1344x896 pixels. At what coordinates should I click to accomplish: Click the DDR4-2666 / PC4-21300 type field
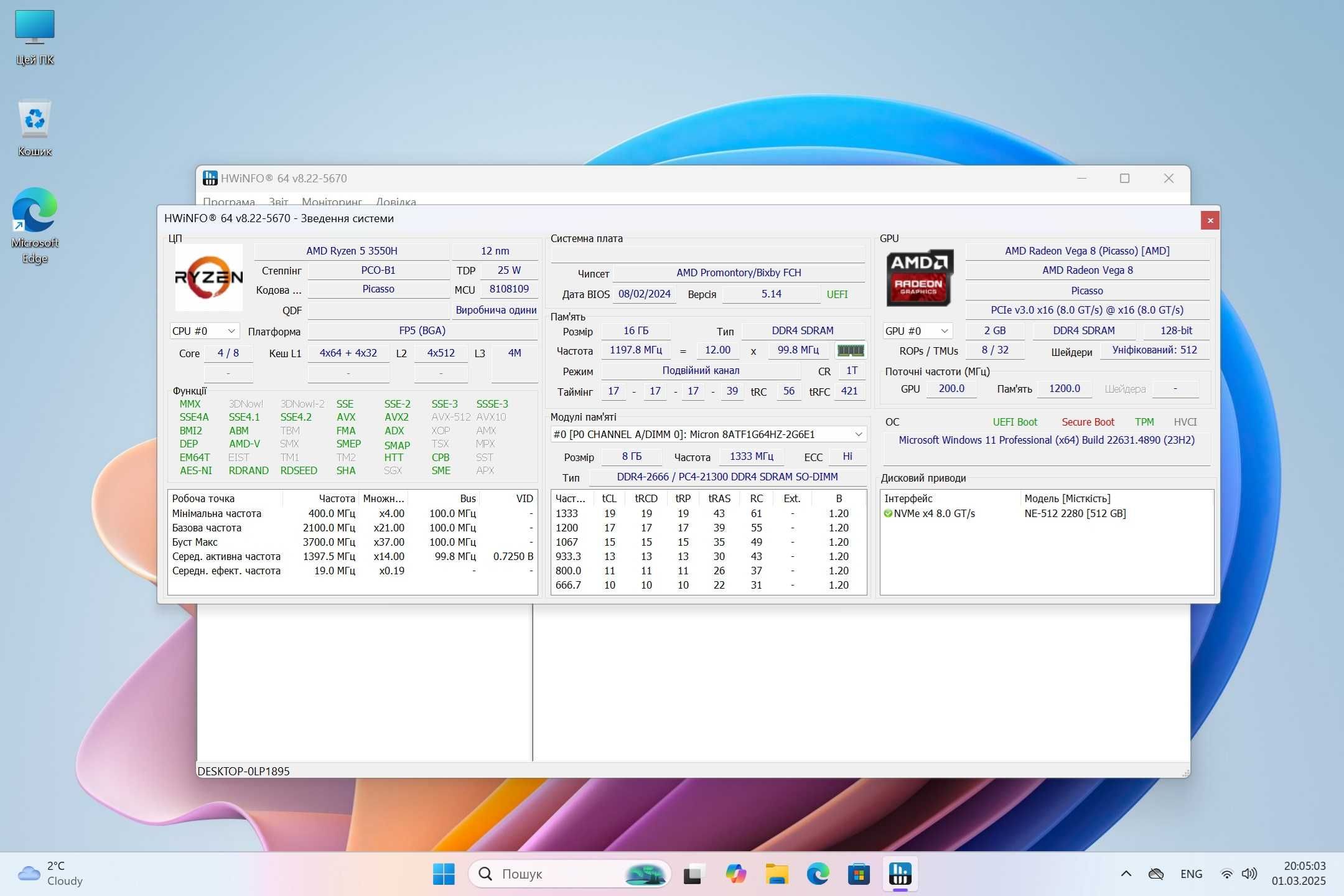point(727,477)
